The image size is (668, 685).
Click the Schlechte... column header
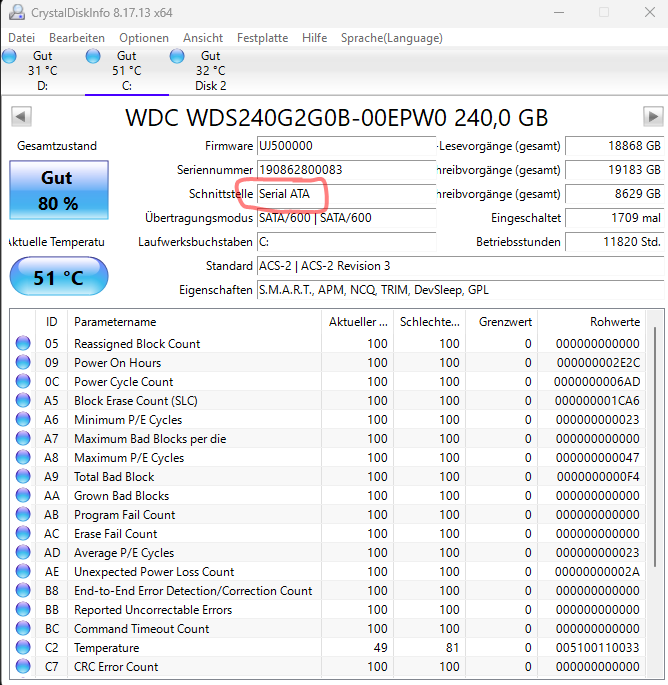(x=429, y=322)
